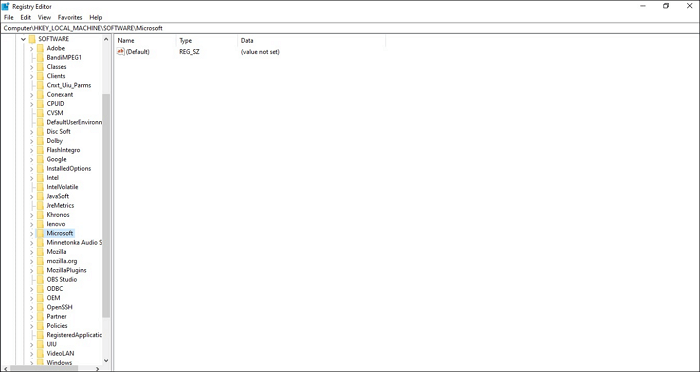Expand the Adobe key
The width and height of the screenshot is (700, 372).
pyautogui.click(x=32, y=48)
